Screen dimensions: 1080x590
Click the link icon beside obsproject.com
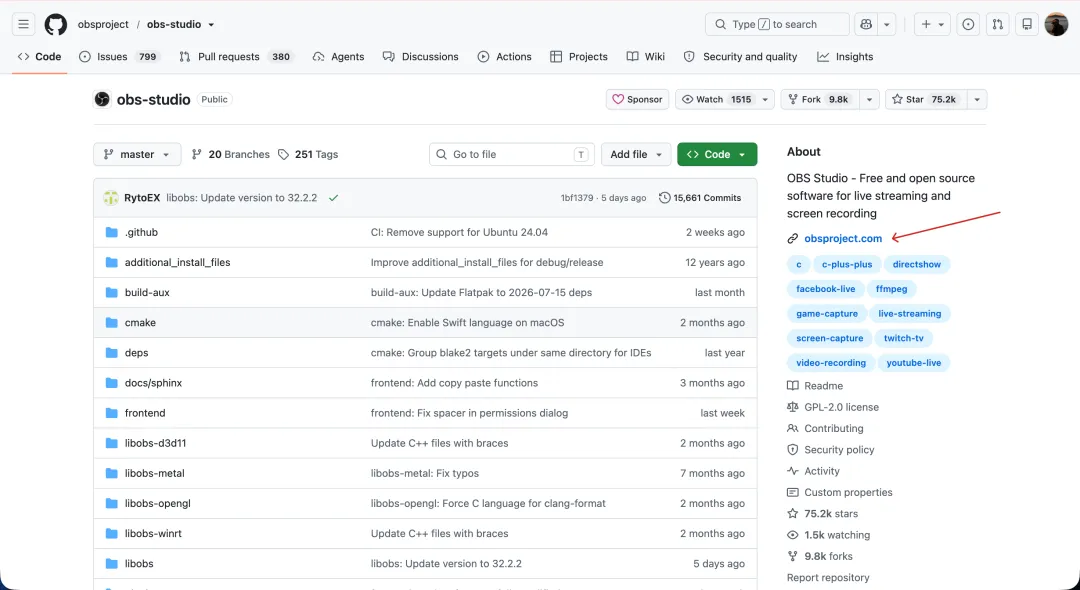coord(793,238)
